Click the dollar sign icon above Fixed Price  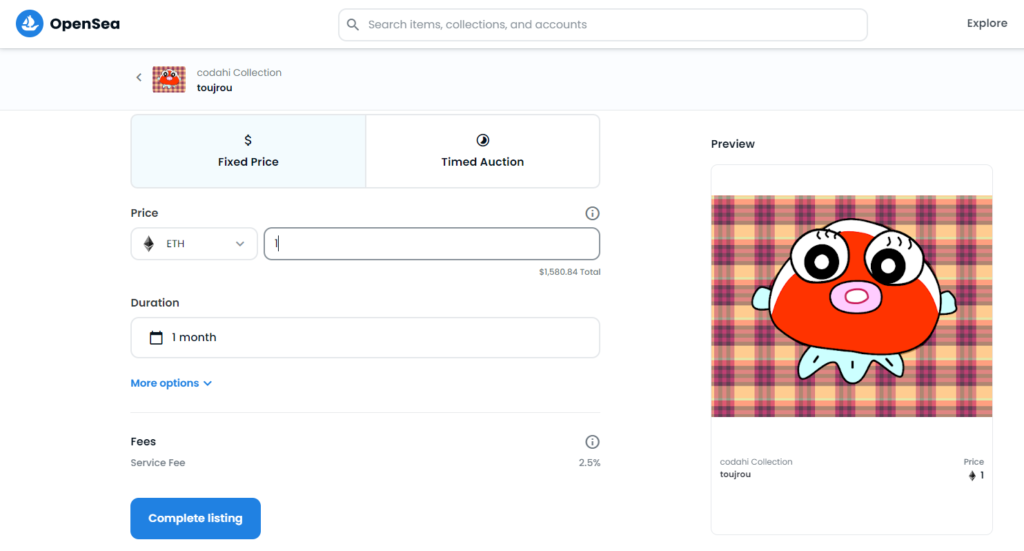(248, 140)
